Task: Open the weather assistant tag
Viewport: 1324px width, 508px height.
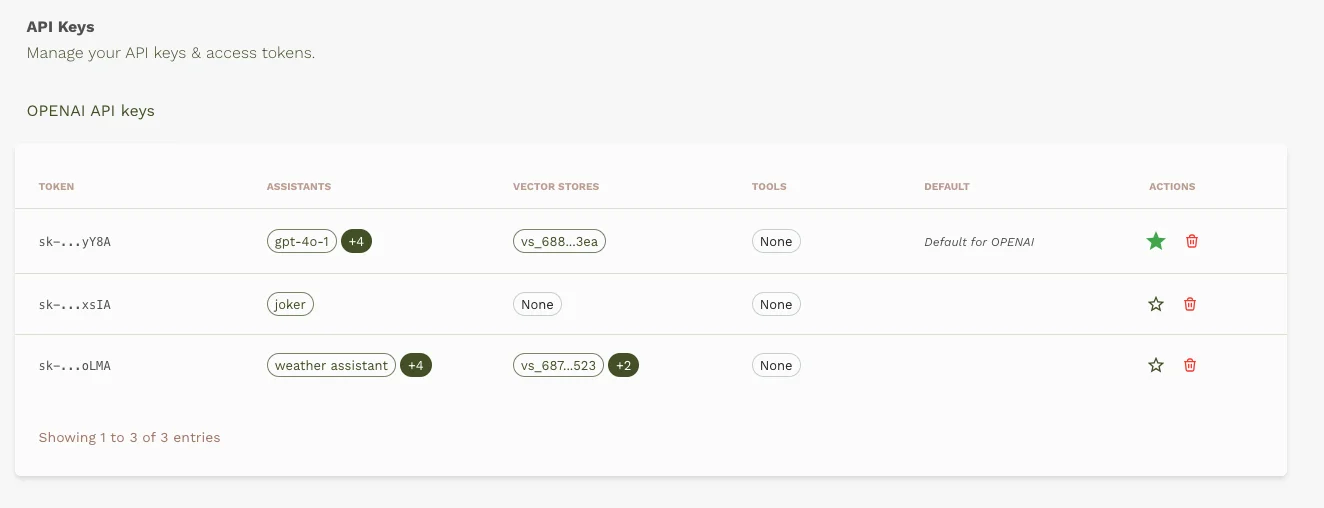Action: (x=331, y=365)
